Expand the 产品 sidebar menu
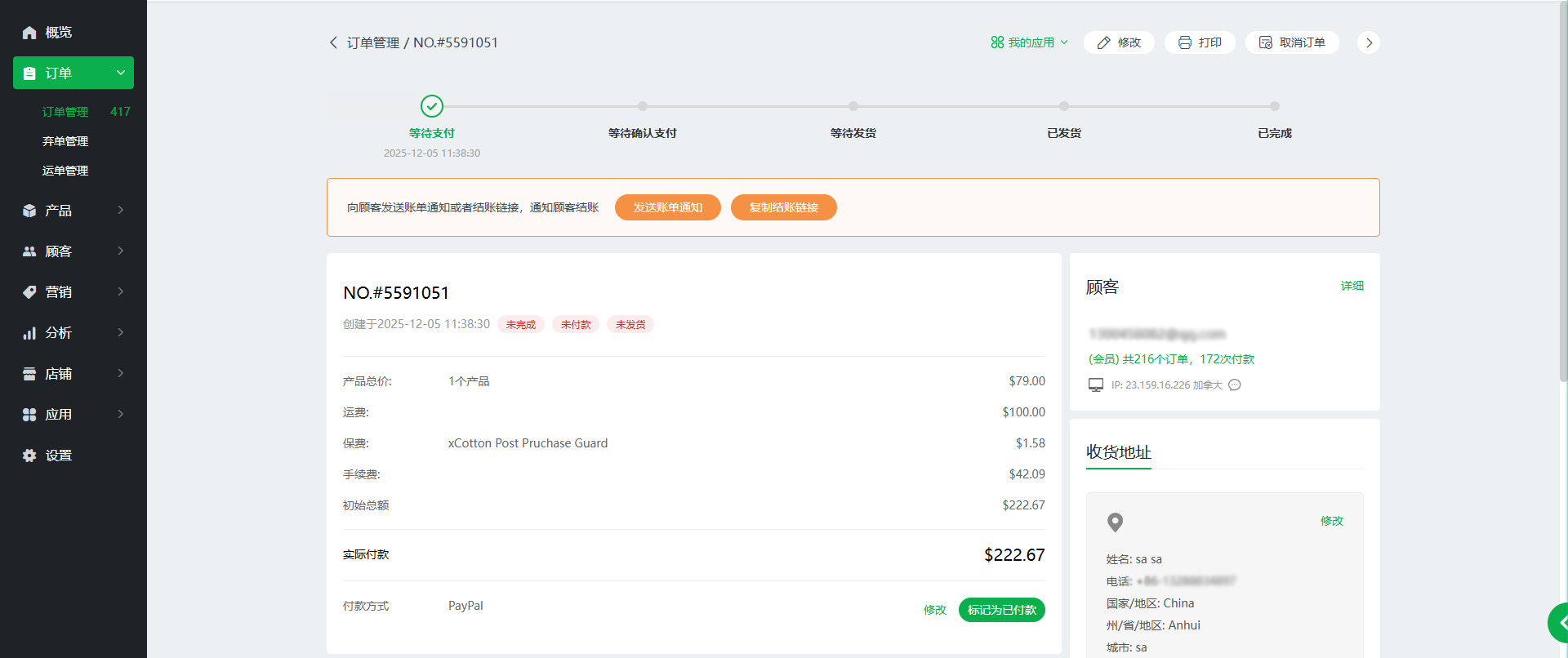 click(73, 211)
